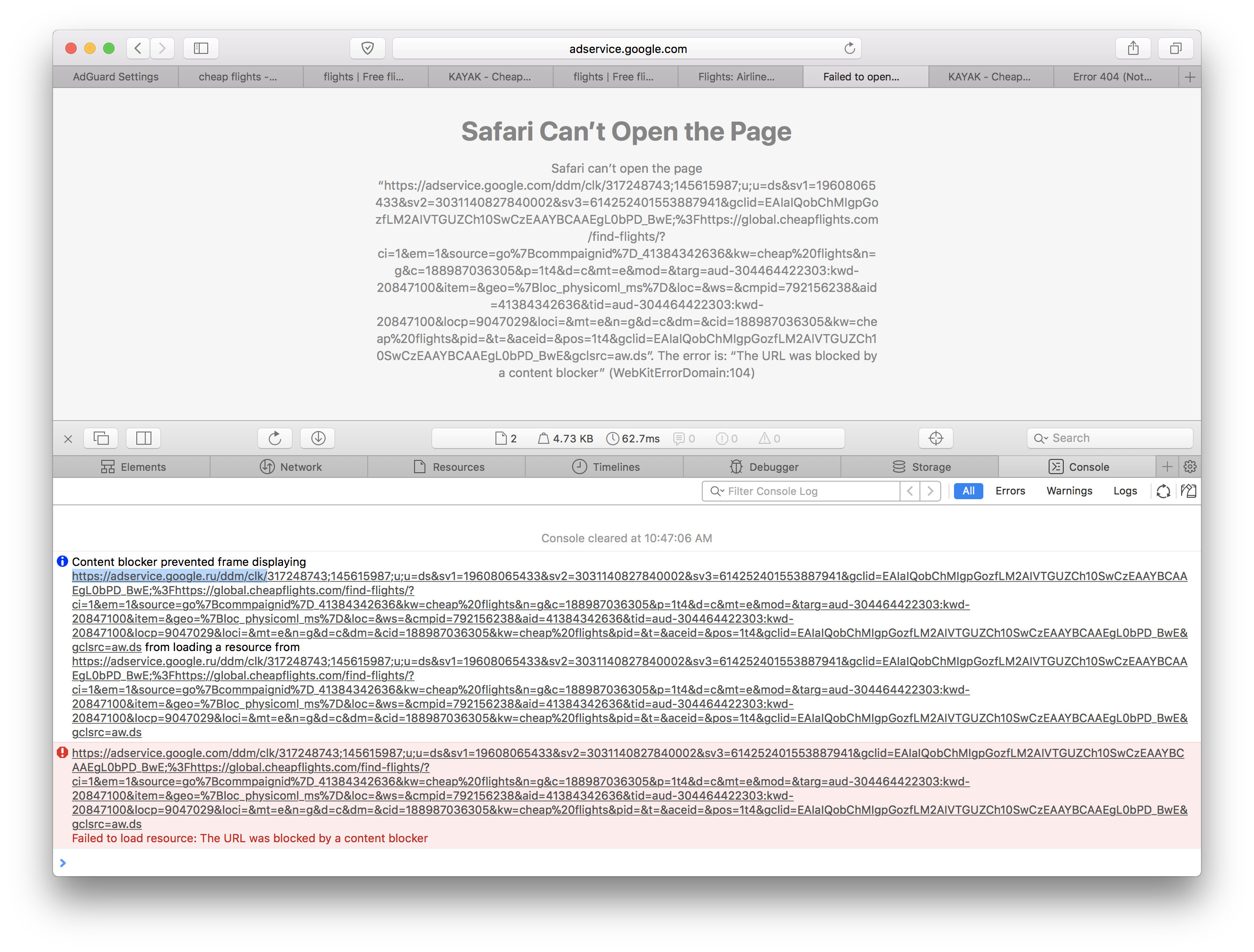Open the Web Inspector settings gear

[1189, 467]
